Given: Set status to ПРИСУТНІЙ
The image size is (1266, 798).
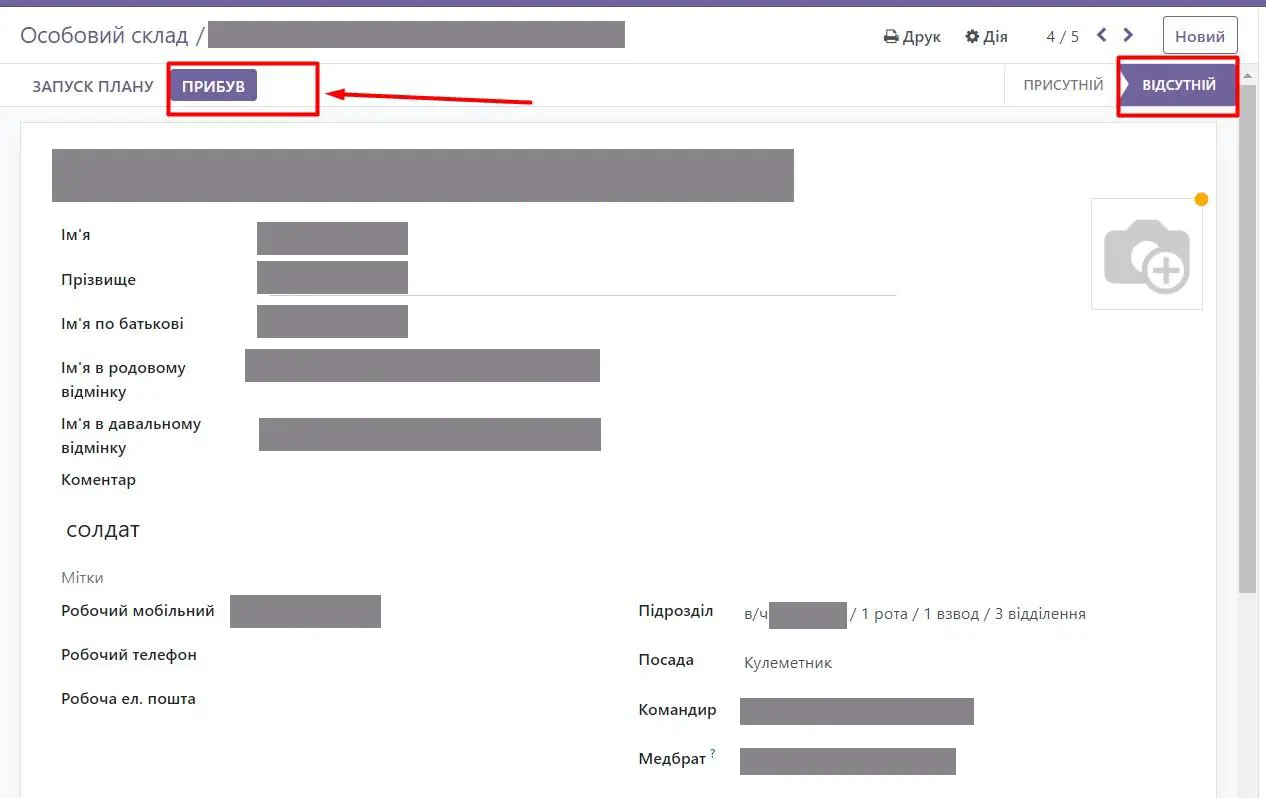Looking at the screenshot, I should pos(1063,85).
